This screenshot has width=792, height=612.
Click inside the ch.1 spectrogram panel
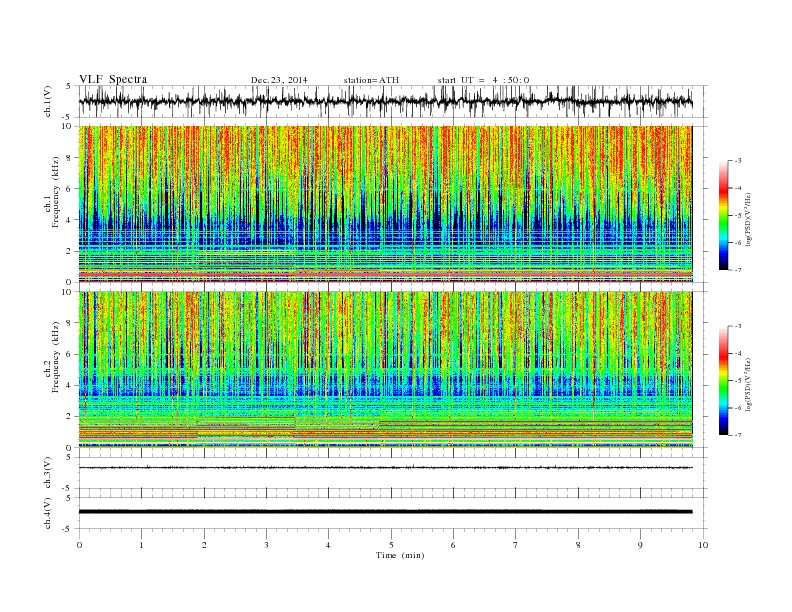(385, 204)
